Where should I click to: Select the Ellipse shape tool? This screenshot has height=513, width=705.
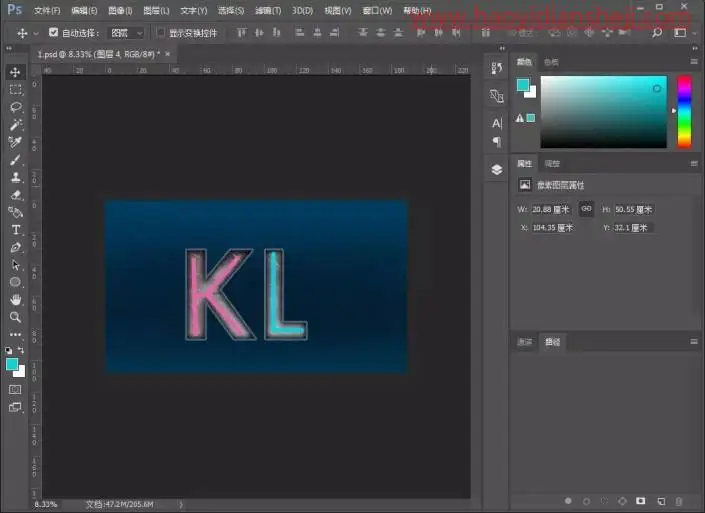[x=15, y=282]
